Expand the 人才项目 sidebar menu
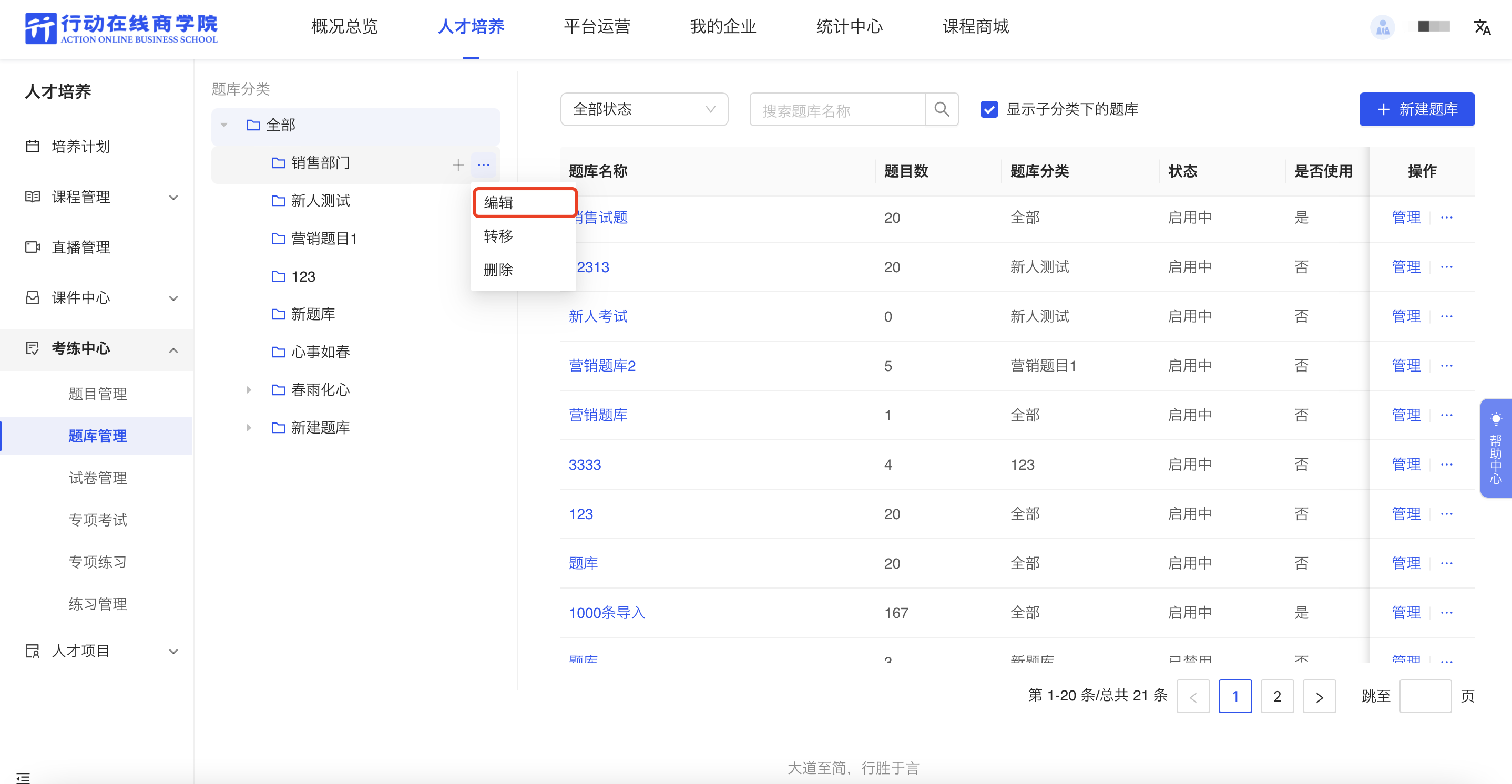 point(173,652)
